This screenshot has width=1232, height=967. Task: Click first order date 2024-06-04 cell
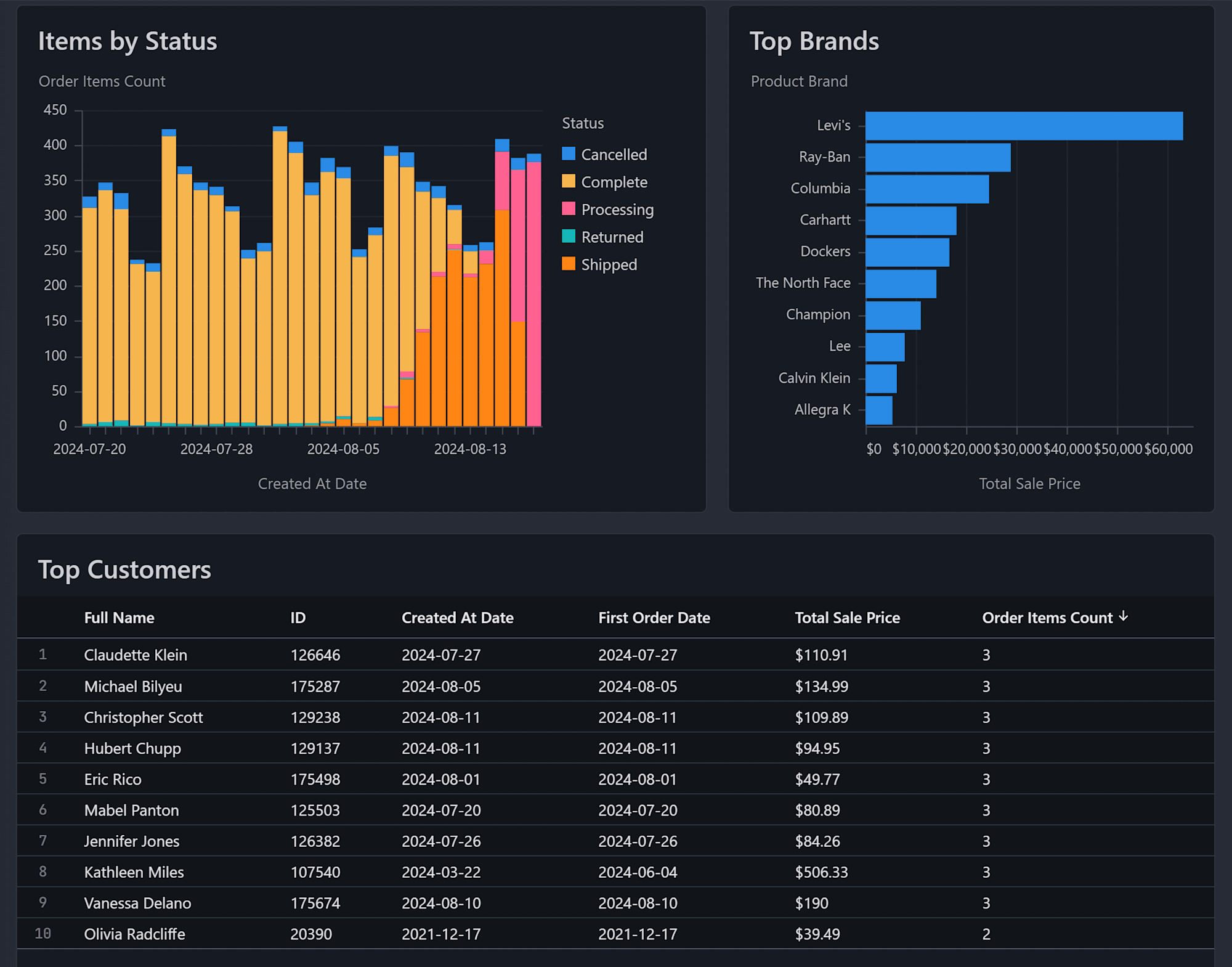click(638, 871)
